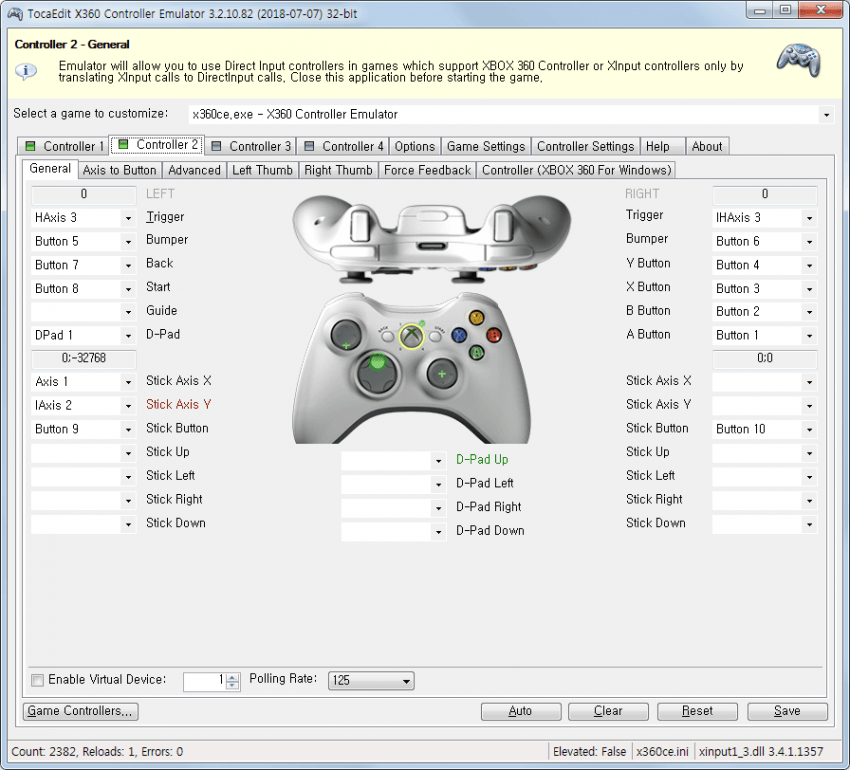Click the Back button on controller image

click(x=387, y=336)
